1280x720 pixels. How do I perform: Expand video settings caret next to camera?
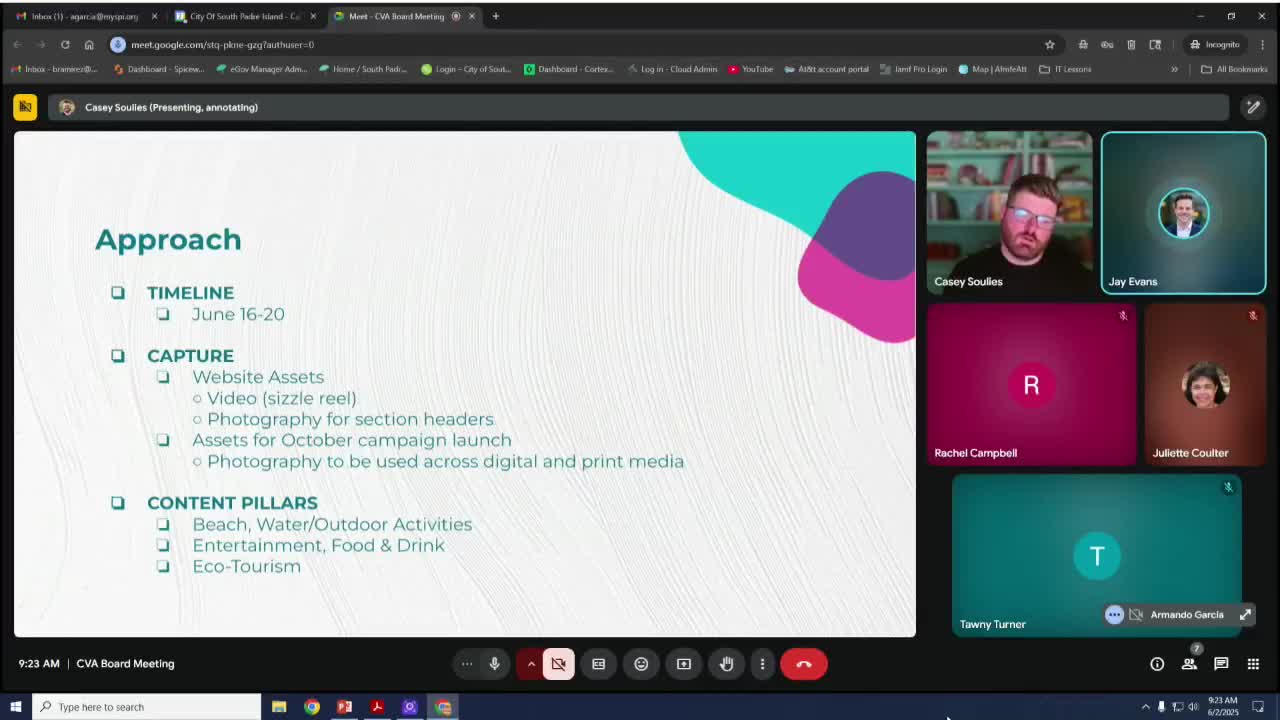[x=531, y=664]
